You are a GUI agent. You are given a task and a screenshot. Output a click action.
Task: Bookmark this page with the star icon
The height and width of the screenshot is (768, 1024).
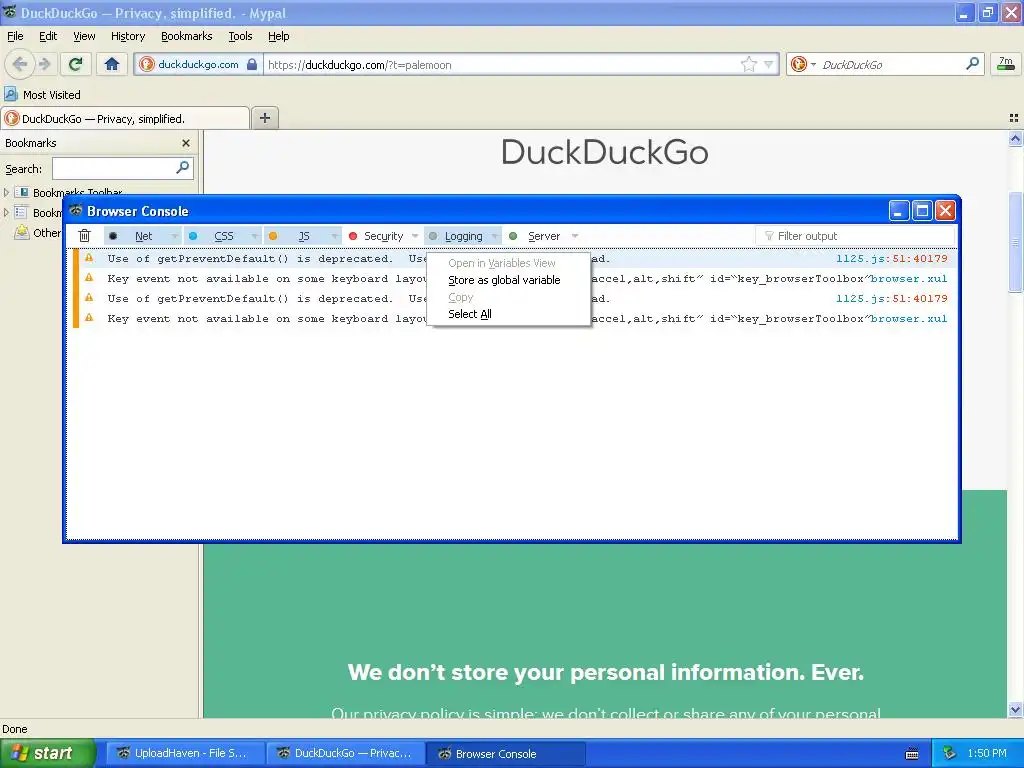coord(748,64)
